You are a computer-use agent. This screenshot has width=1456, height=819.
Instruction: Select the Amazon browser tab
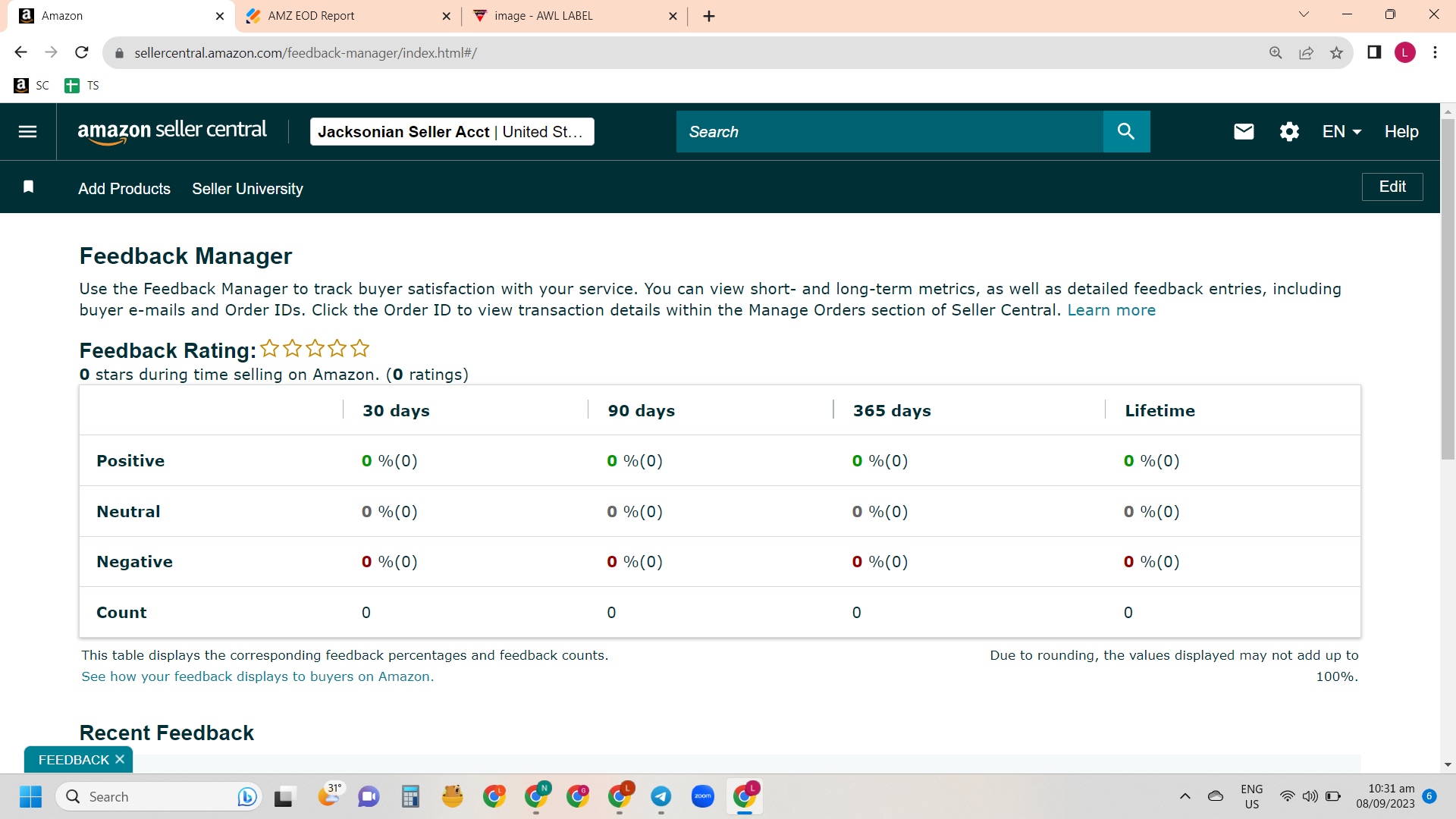click(x=121, y=16)
